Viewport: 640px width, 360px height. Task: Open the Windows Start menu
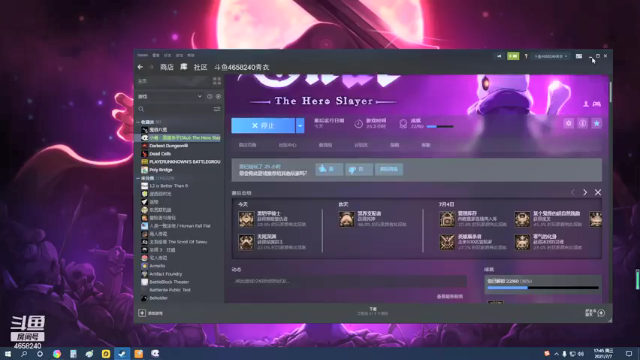7,353
